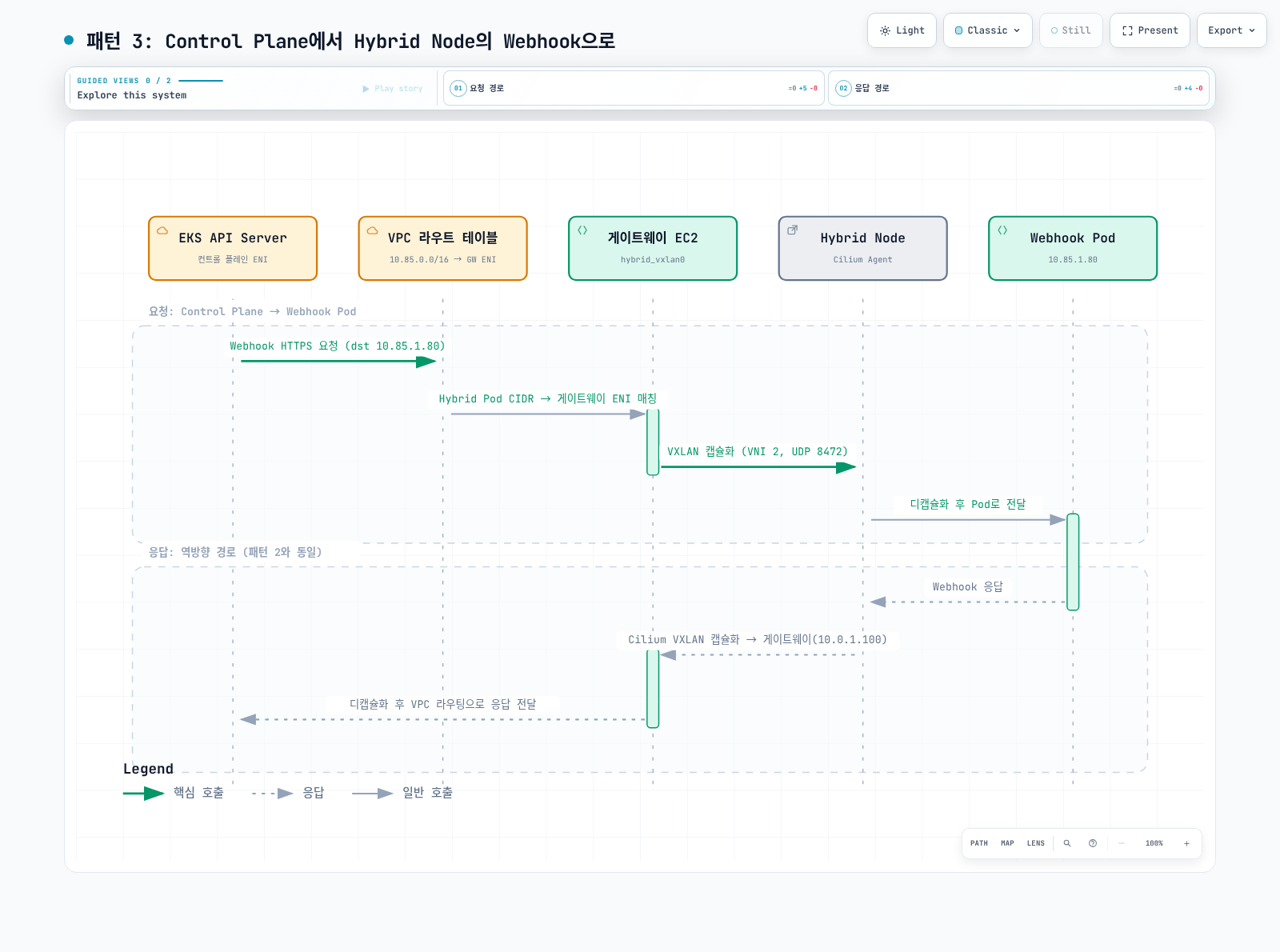Select the 게이트웨이 EC2 node

(x=653, y=248)
